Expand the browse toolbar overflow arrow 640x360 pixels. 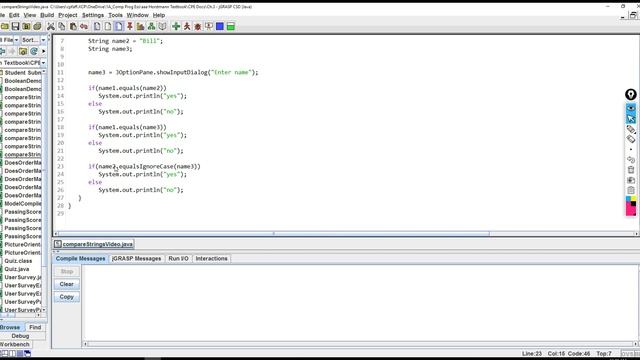point(44,51)
